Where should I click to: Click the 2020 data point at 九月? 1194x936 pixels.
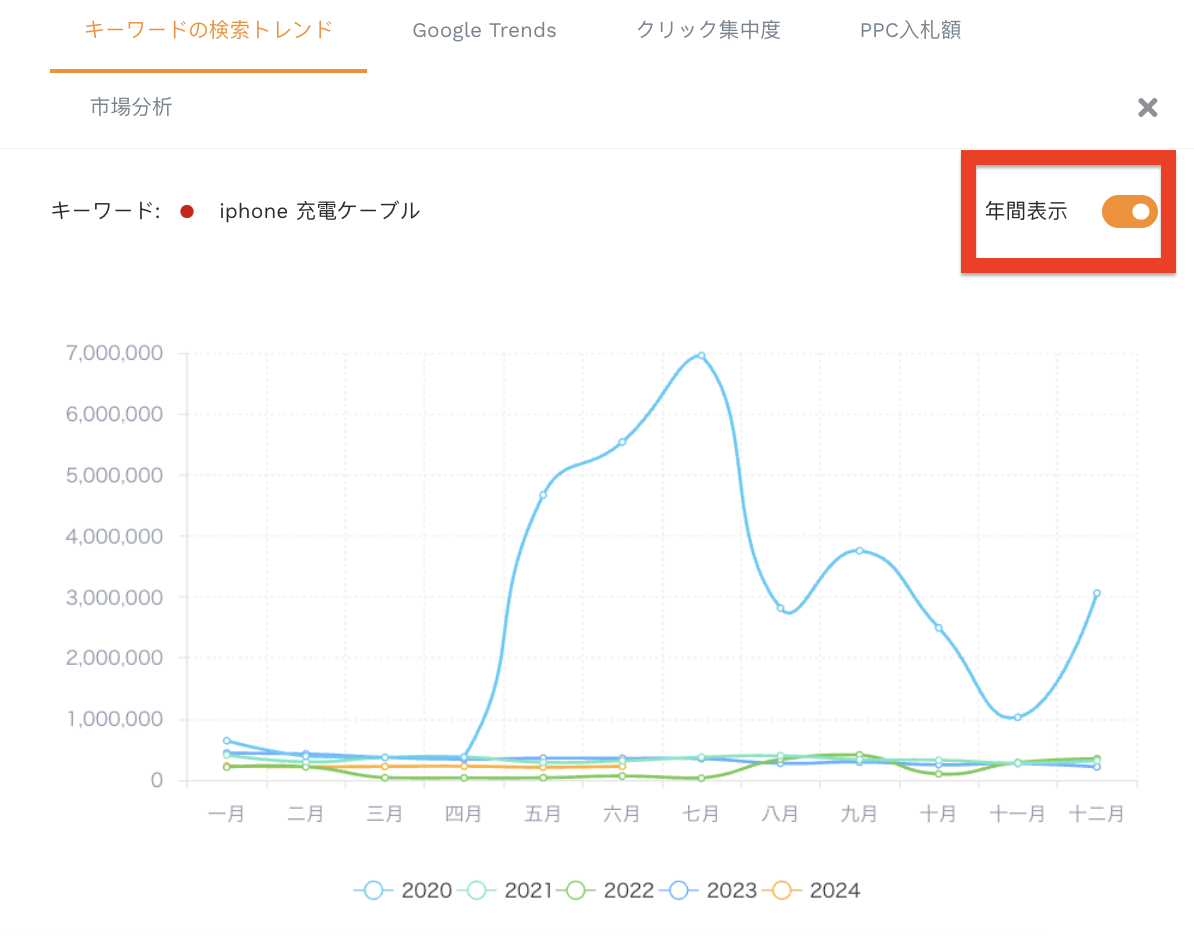(860, 551)
